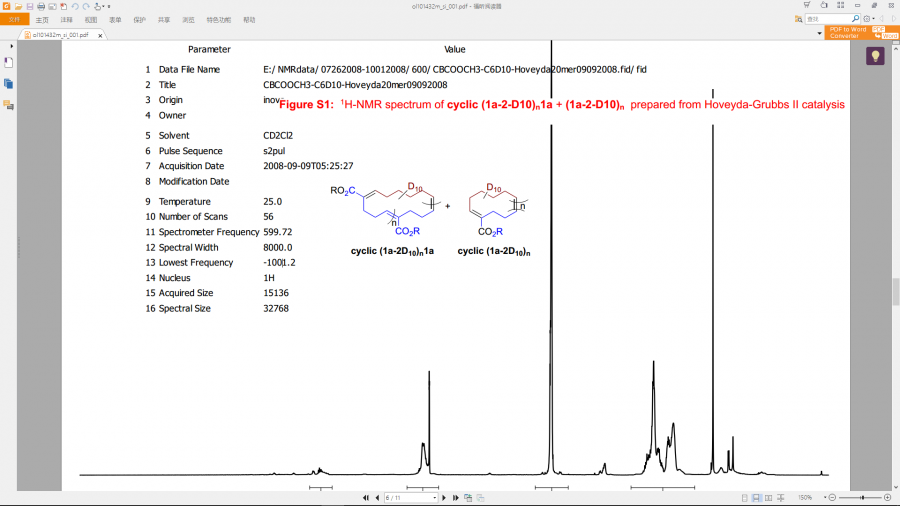Viewport: 900px width, 506px height.
Task: Open the Comments panel icon in the left sidebar
Action: (x=9, y=105)
